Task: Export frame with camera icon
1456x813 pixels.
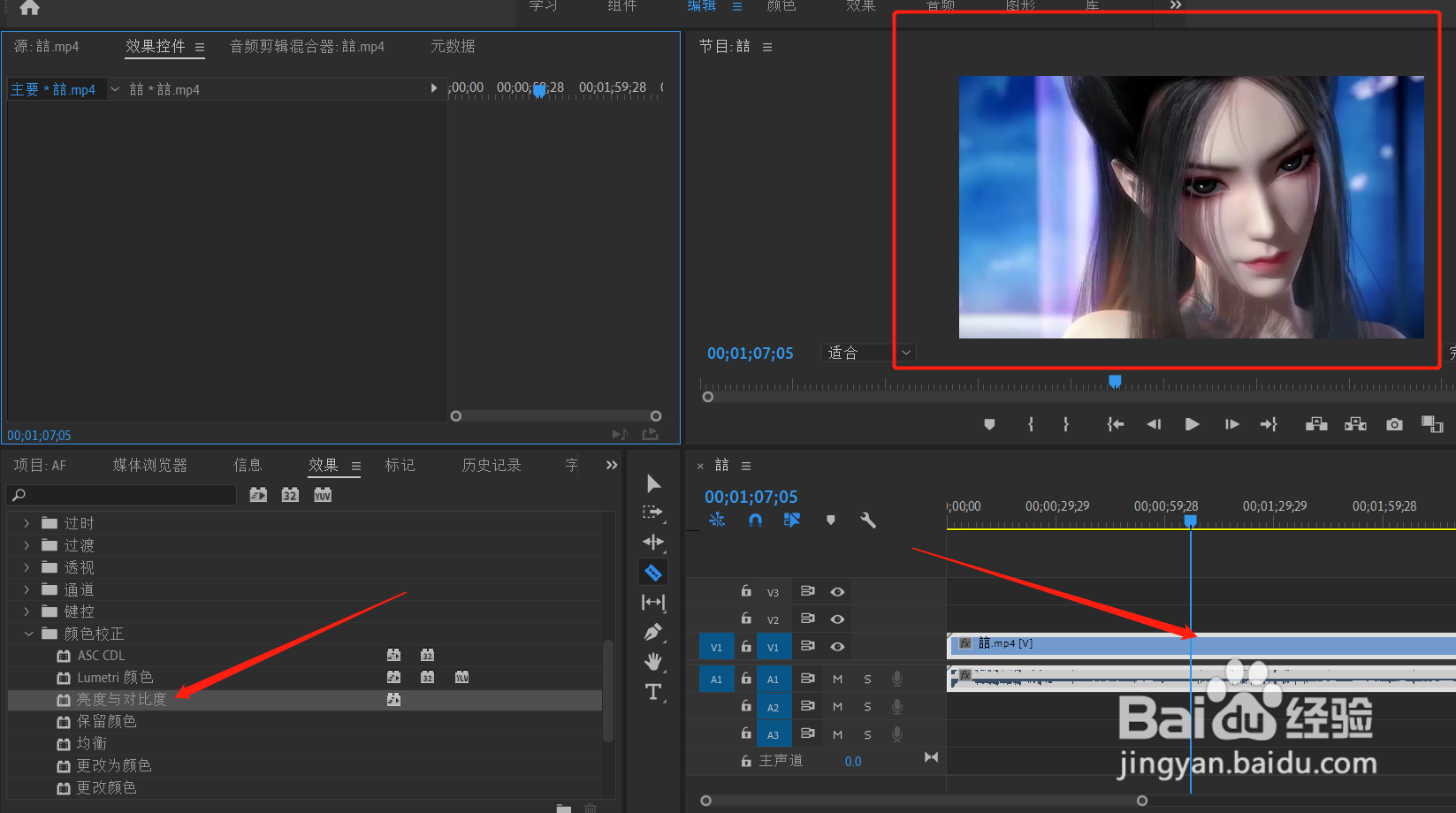Action: coord(1394,425)
